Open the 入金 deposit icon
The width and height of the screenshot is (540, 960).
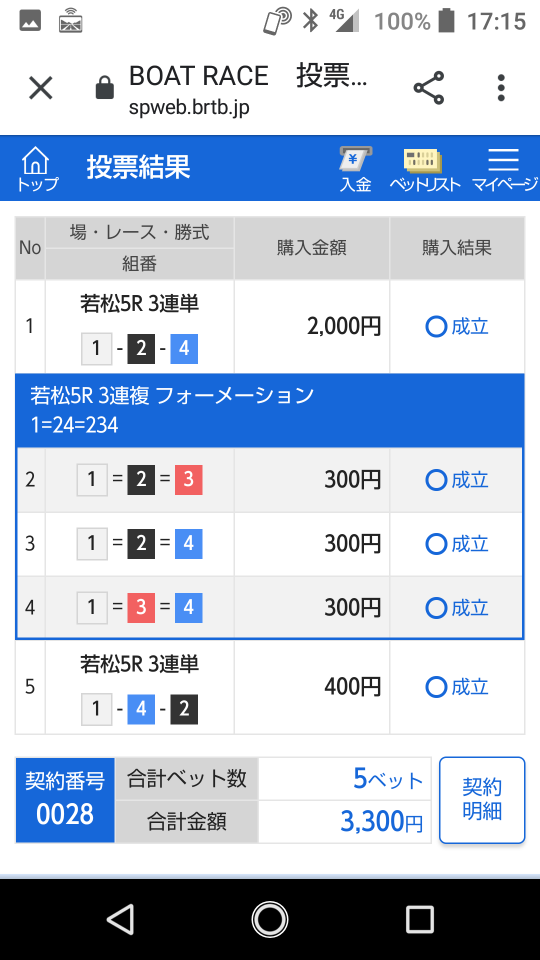point(356,170)
